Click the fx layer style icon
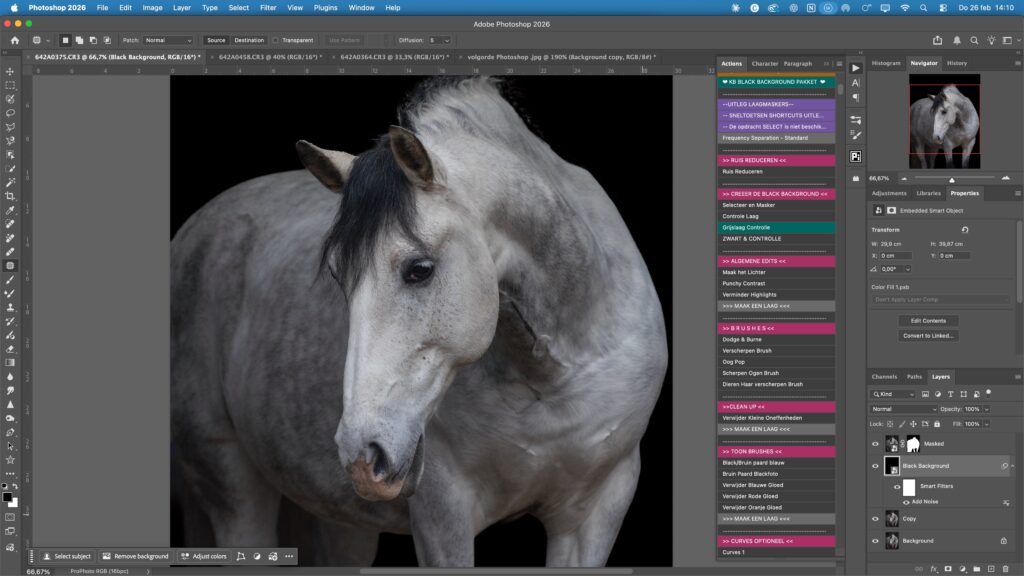 tap(932, 568)
